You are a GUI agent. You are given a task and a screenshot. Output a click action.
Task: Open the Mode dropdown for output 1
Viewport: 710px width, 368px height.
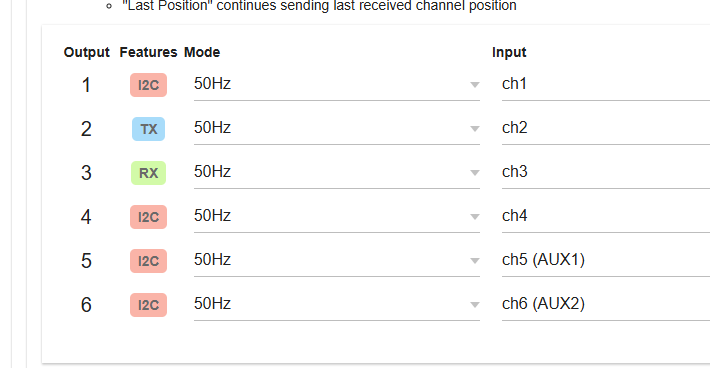coord(337,84)
